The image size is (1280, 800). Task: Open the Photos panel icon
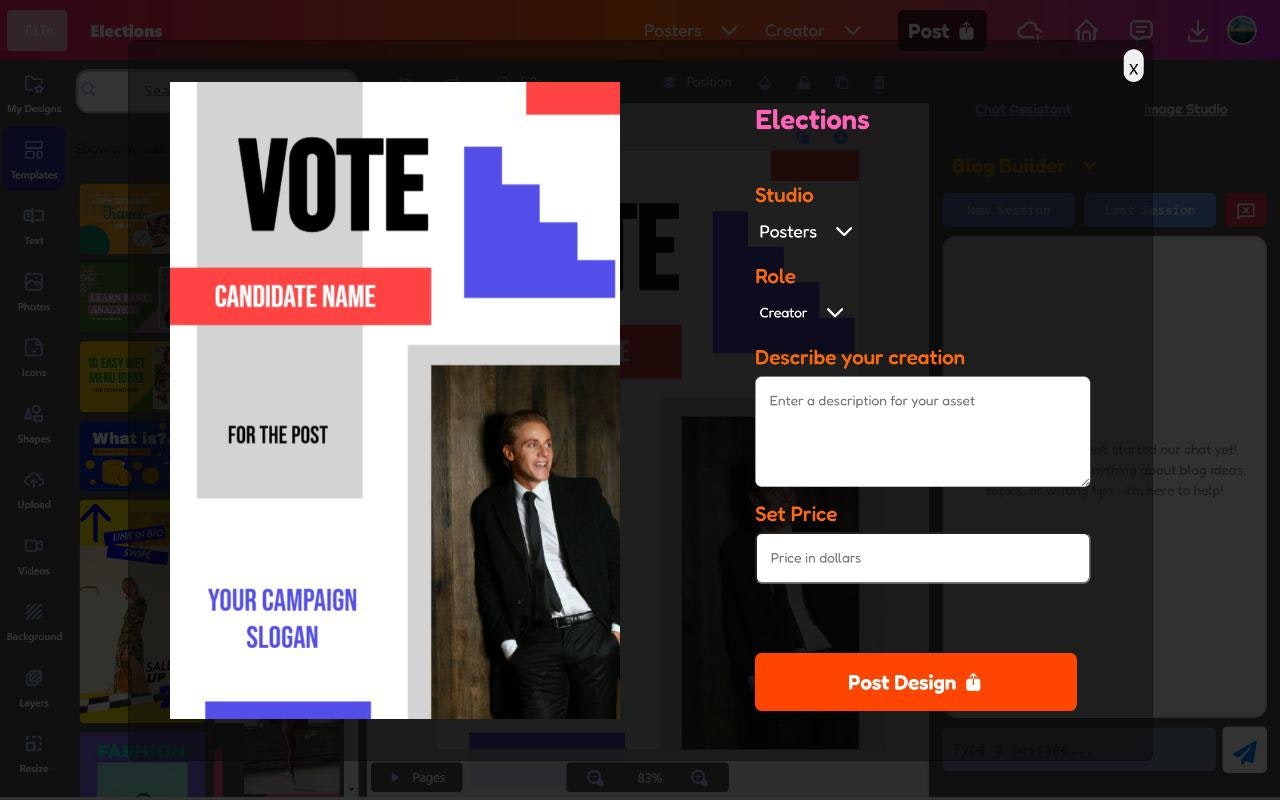tap(34, 282)
